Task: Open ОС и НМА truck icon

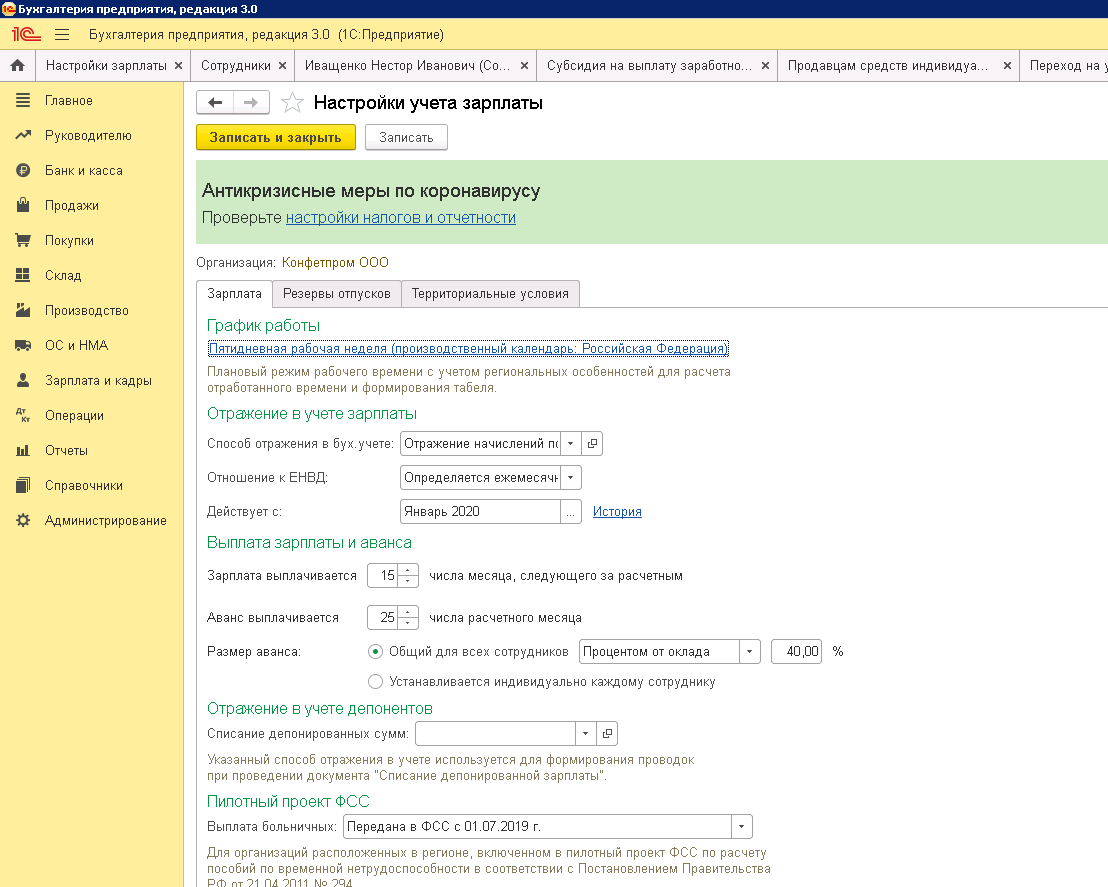Action: [23, 345]
